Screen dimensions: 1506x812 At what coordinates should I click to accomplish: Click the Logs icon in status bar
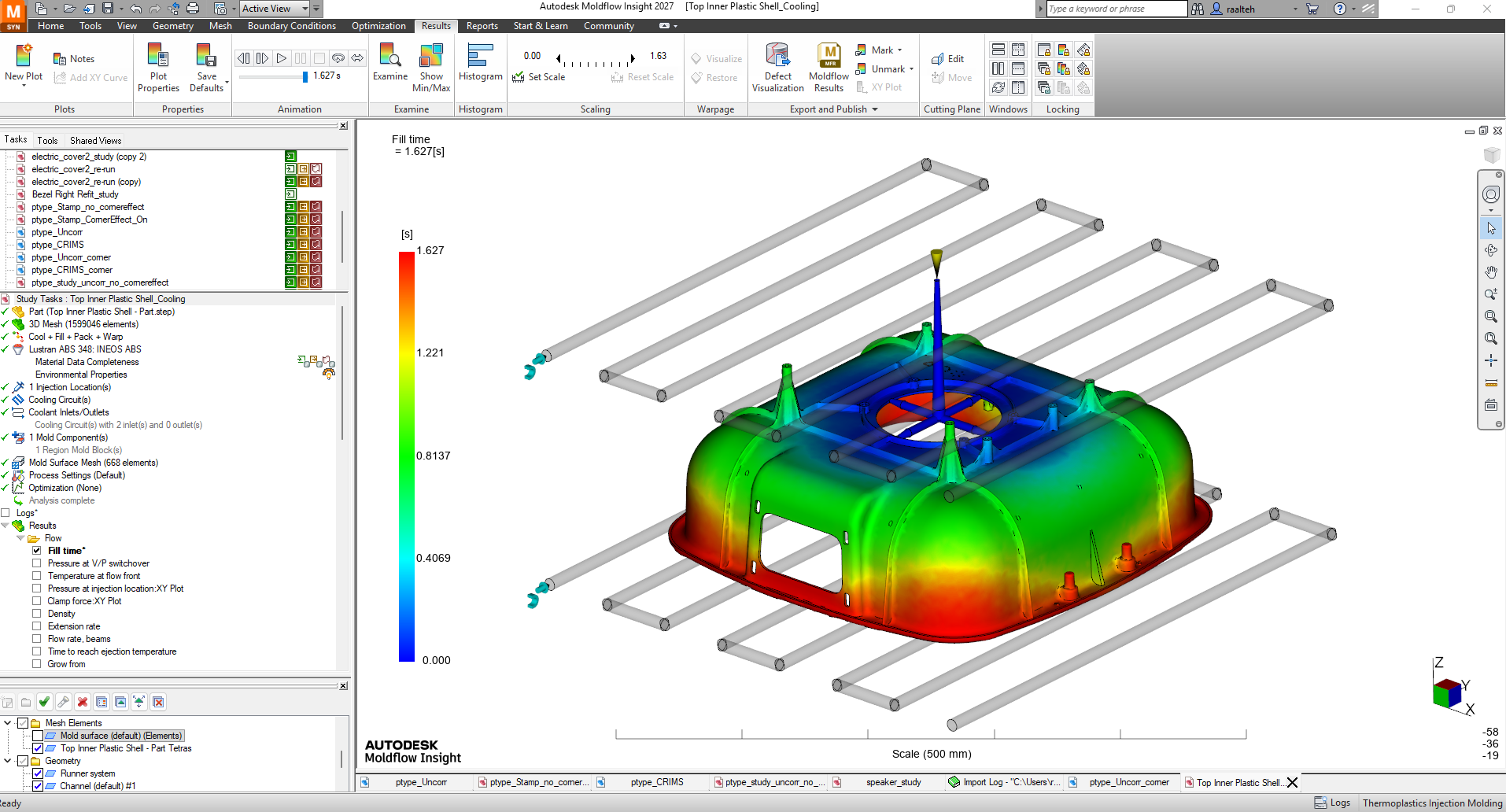pos(1333,803)
